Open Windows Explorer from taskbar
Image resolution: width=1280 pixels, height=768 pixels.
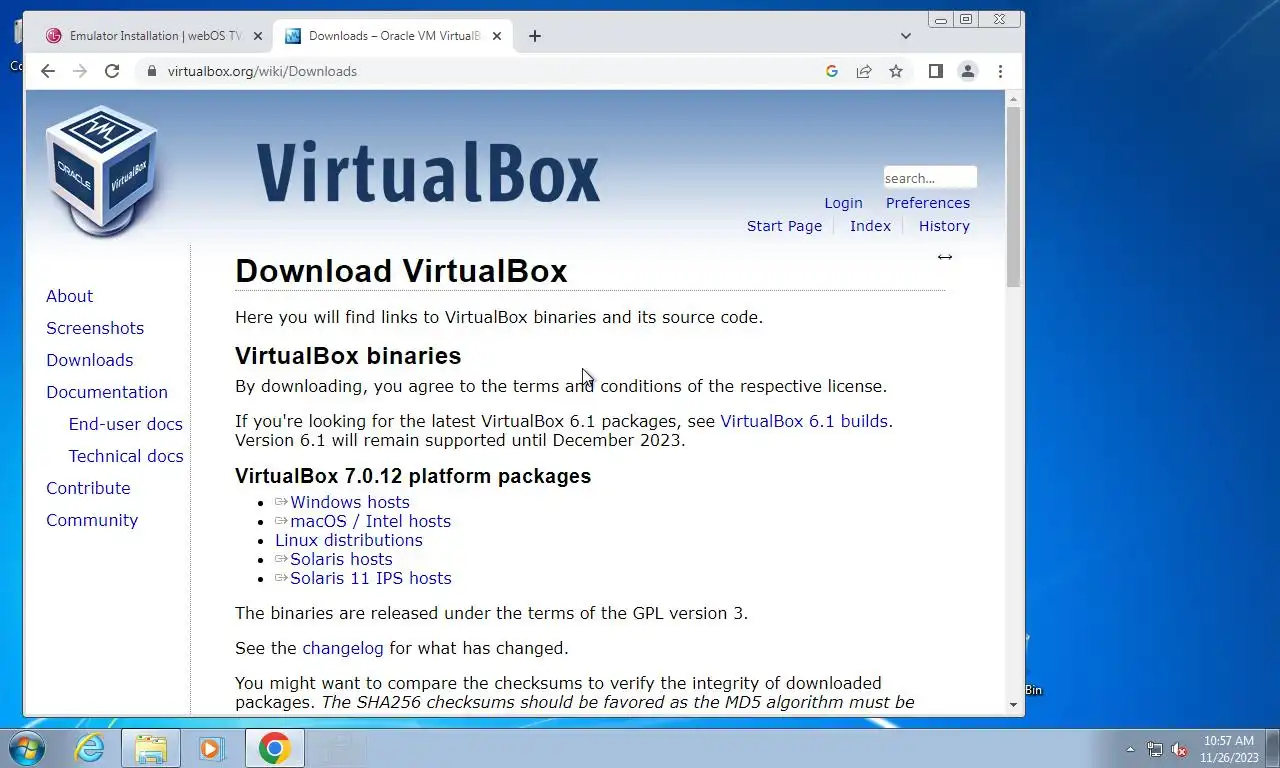[151, 748]
